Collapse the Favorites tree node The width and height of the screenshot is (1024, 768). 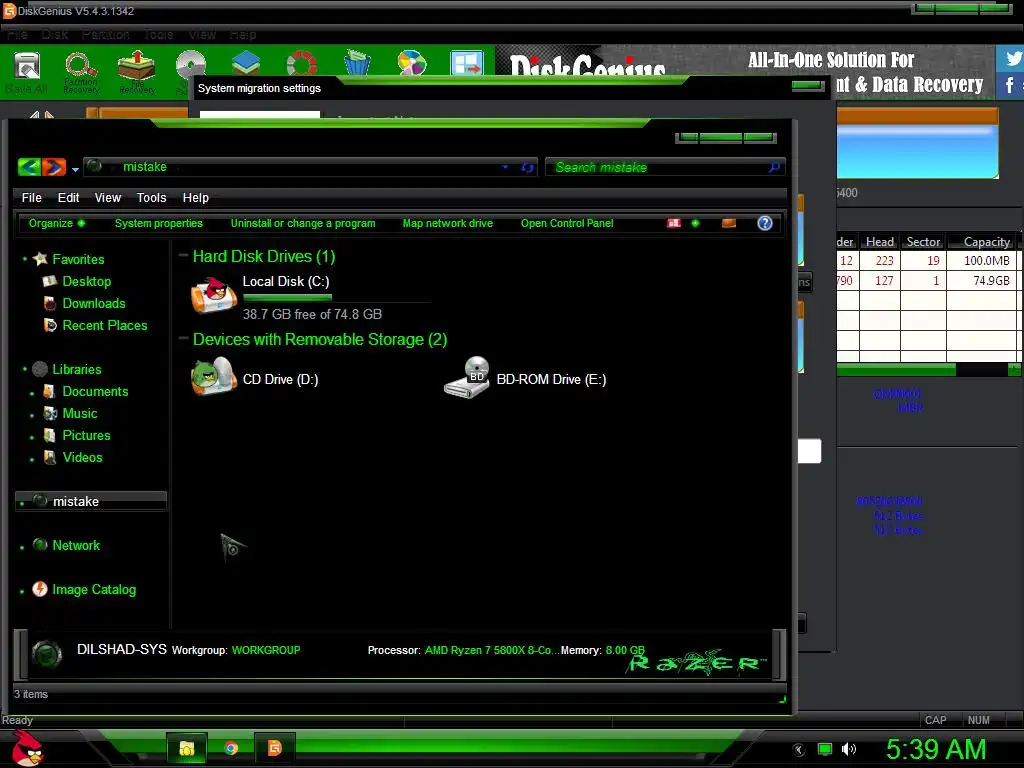25,259
